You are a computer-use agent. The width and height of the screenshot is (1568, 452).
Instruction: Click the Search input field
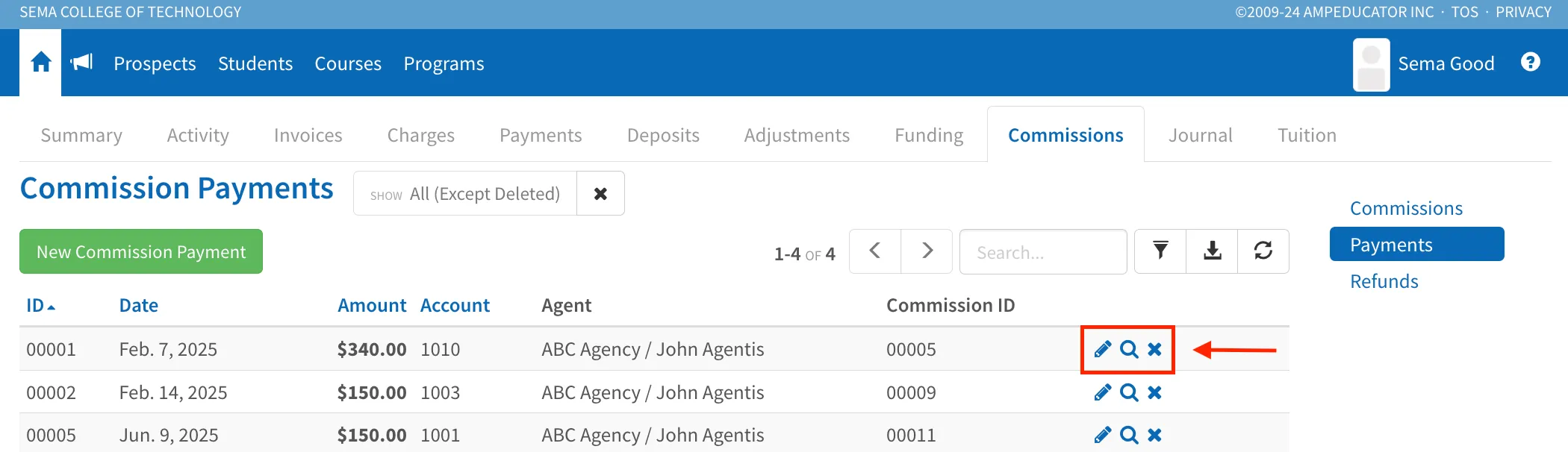click(1043, 252)
